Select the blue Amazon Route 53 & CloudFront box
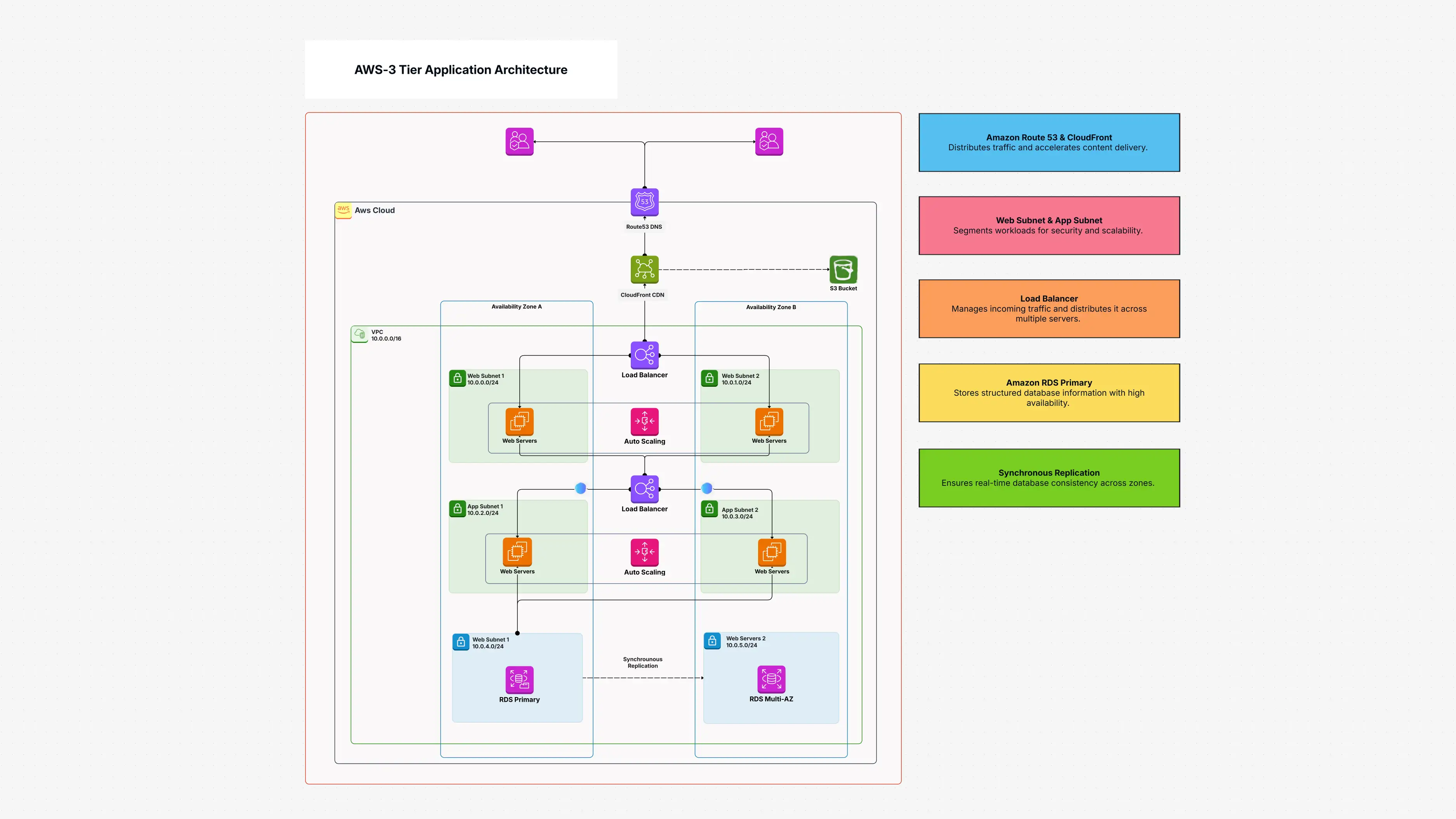 pos(1048,143)
